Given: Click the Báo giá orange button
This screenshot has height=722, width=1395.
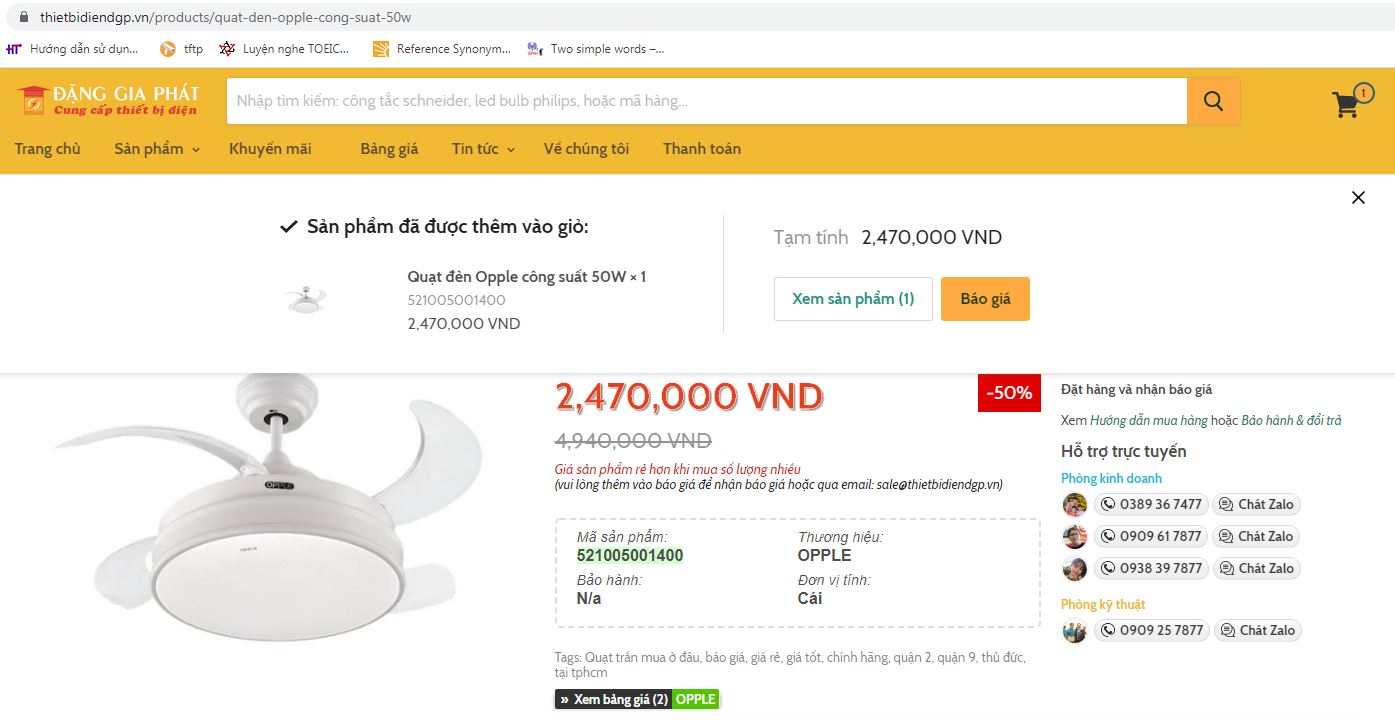Looking at the screenshot, I should click(x=985, y=299).
